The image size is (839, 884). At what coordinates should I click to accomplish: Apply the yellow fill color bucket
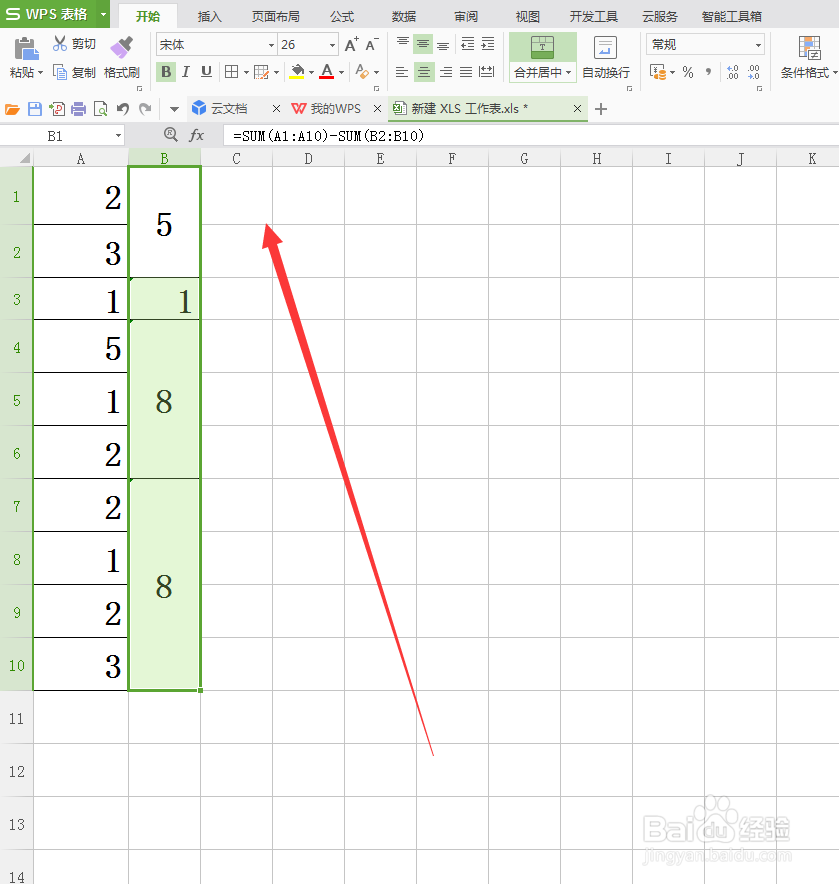click(297, 72)
